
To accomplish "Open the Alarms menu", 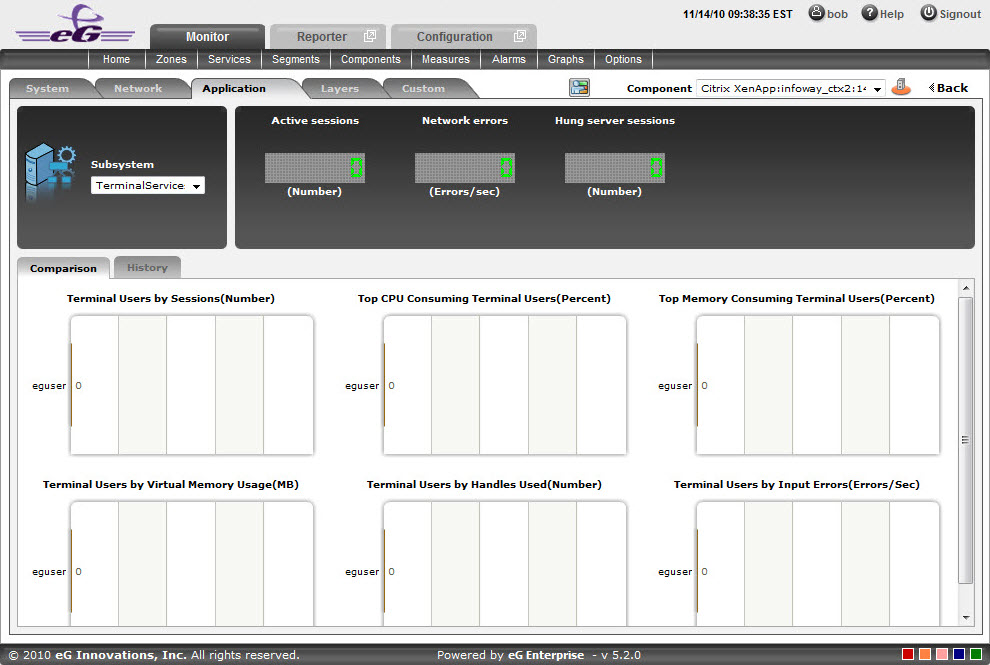I will [x=509, y=59].
